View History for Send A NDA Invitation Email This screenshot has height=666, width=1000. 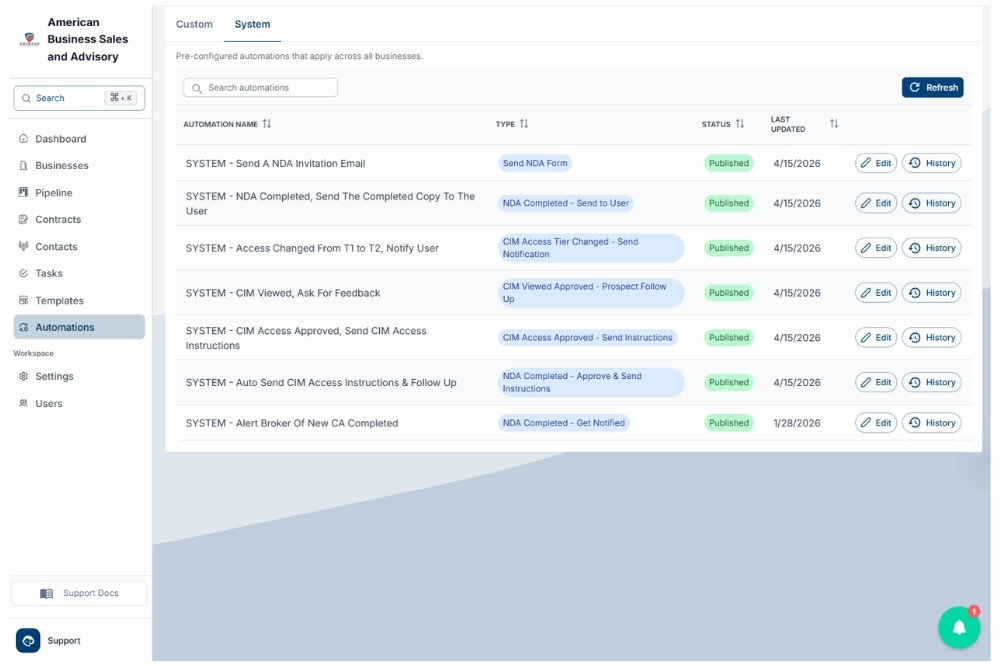[x=931, y=163]
